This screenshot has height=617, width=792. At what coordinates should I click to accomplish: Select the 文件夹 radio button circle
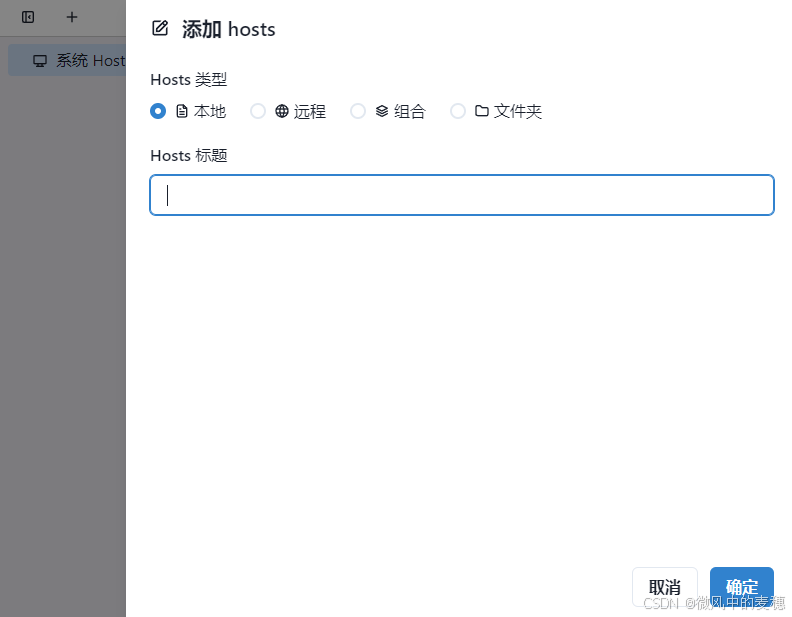pyautogui.click(x=458, y=111)
